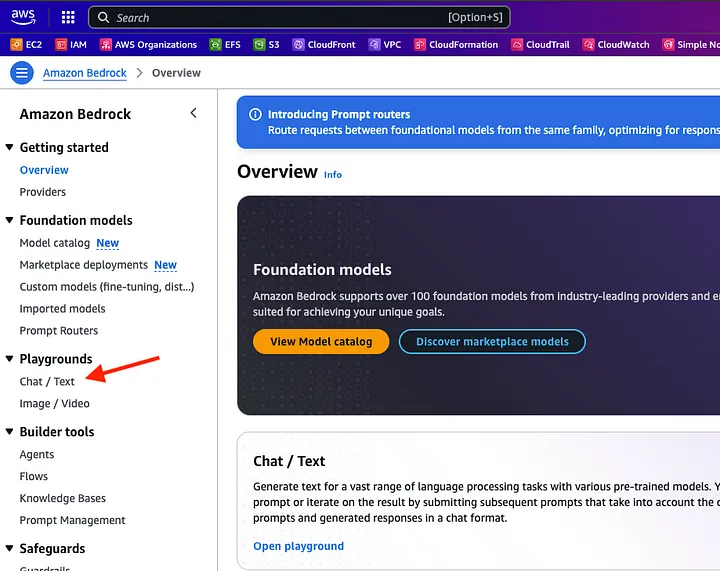Open the Simple Notification shortcut icon
720x571 pixels.
point(668,45)
